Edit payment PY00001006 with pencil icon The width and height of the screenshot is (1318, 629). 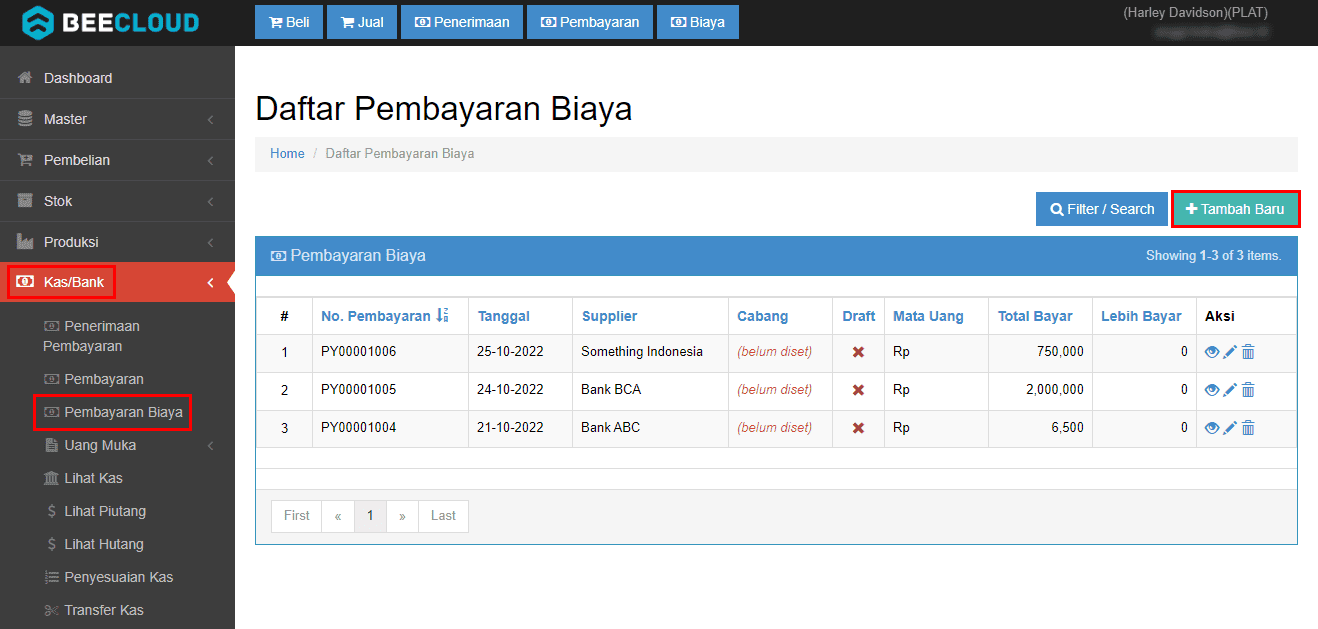pos(1230,352)
